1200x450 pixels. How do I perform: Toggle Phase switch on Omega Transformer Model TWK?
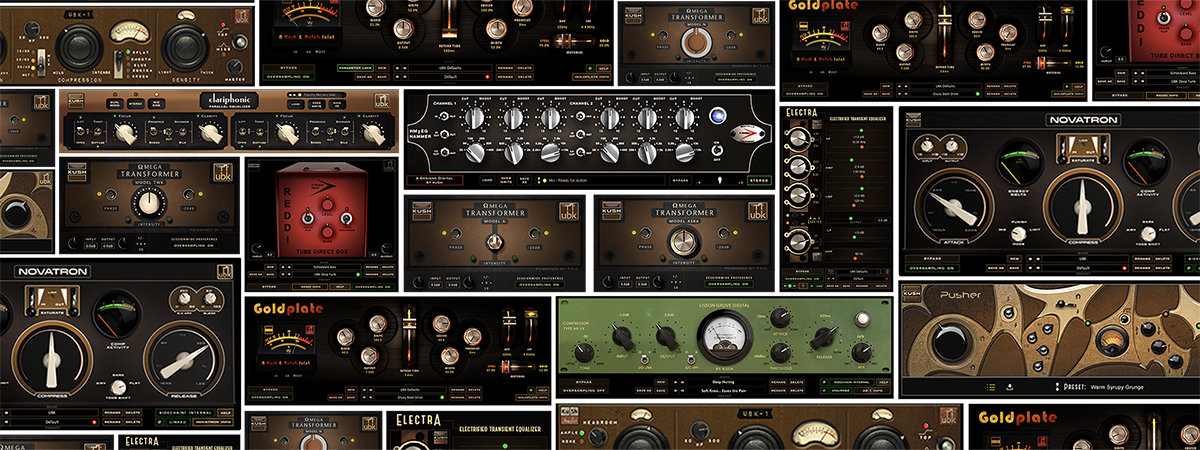pyautogui.click(x=110, y=194)
